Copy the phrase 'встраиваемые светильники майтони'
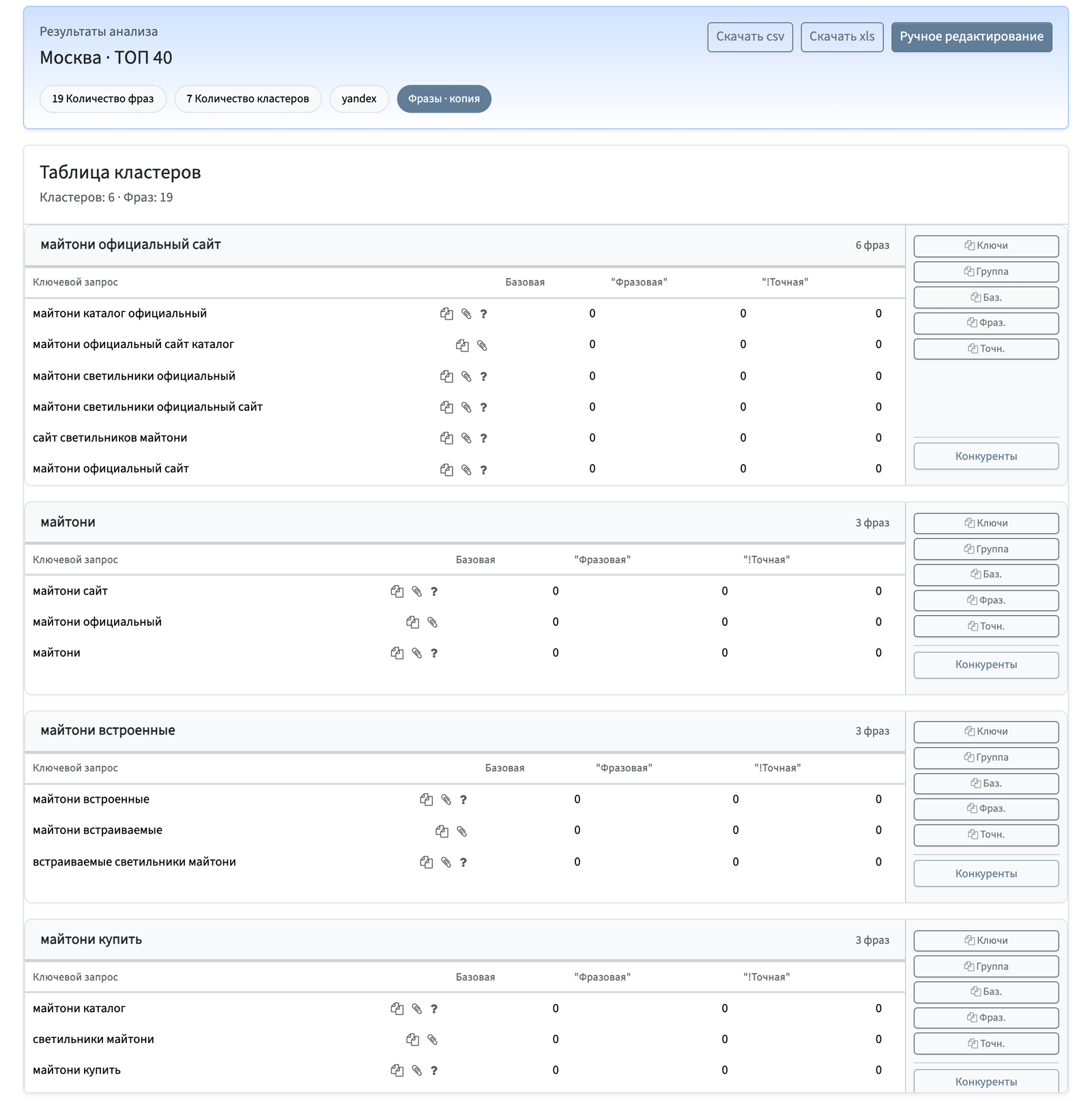This screenshot has width=1092, height=1101. click(426, 862)
